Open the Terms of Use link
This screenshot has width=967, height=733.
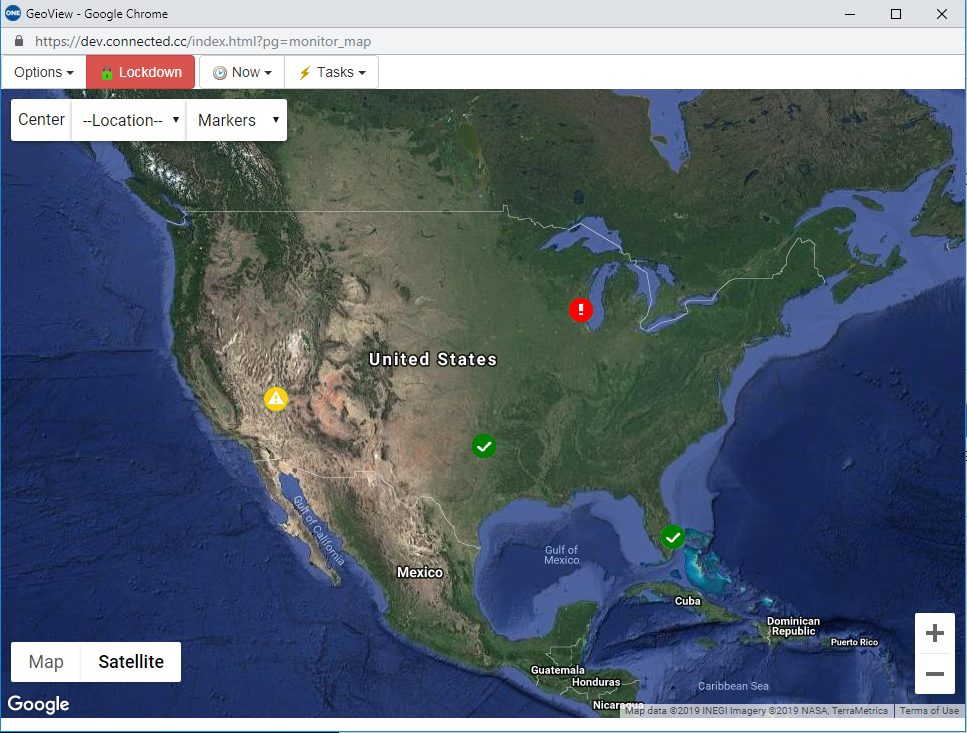928,710
